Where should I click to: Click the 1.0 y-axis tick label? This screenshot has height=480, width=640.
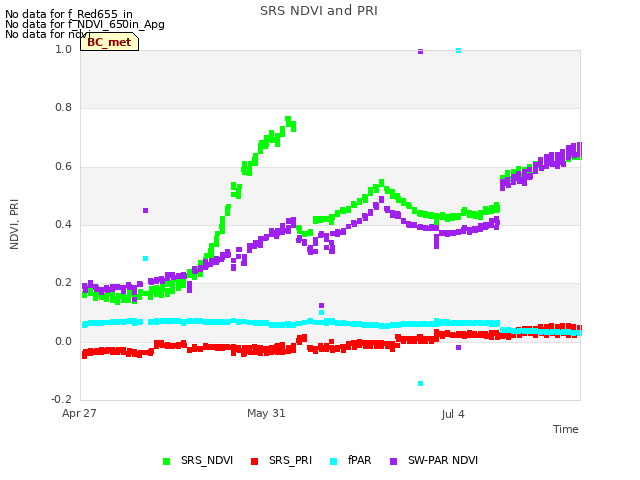point(63,49)
